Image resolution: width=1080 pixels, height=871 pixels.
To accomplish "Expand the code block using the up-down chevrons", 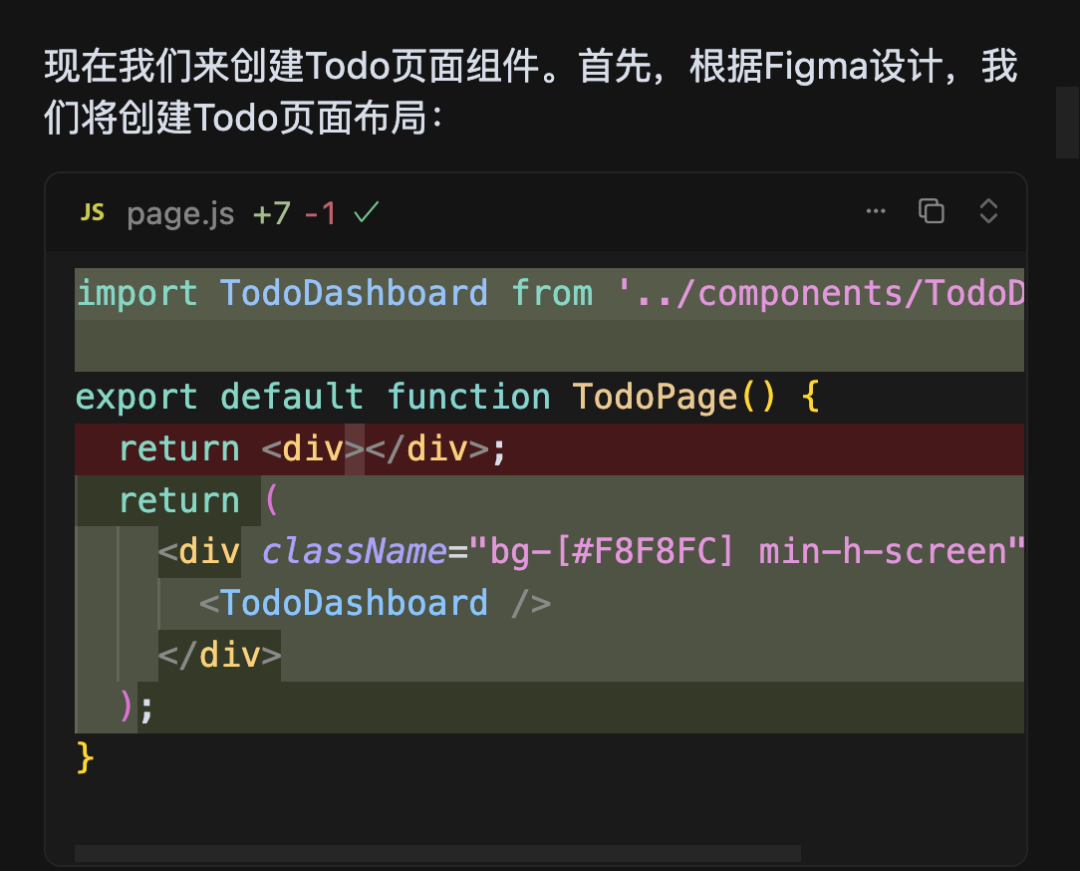I will 988,211.
